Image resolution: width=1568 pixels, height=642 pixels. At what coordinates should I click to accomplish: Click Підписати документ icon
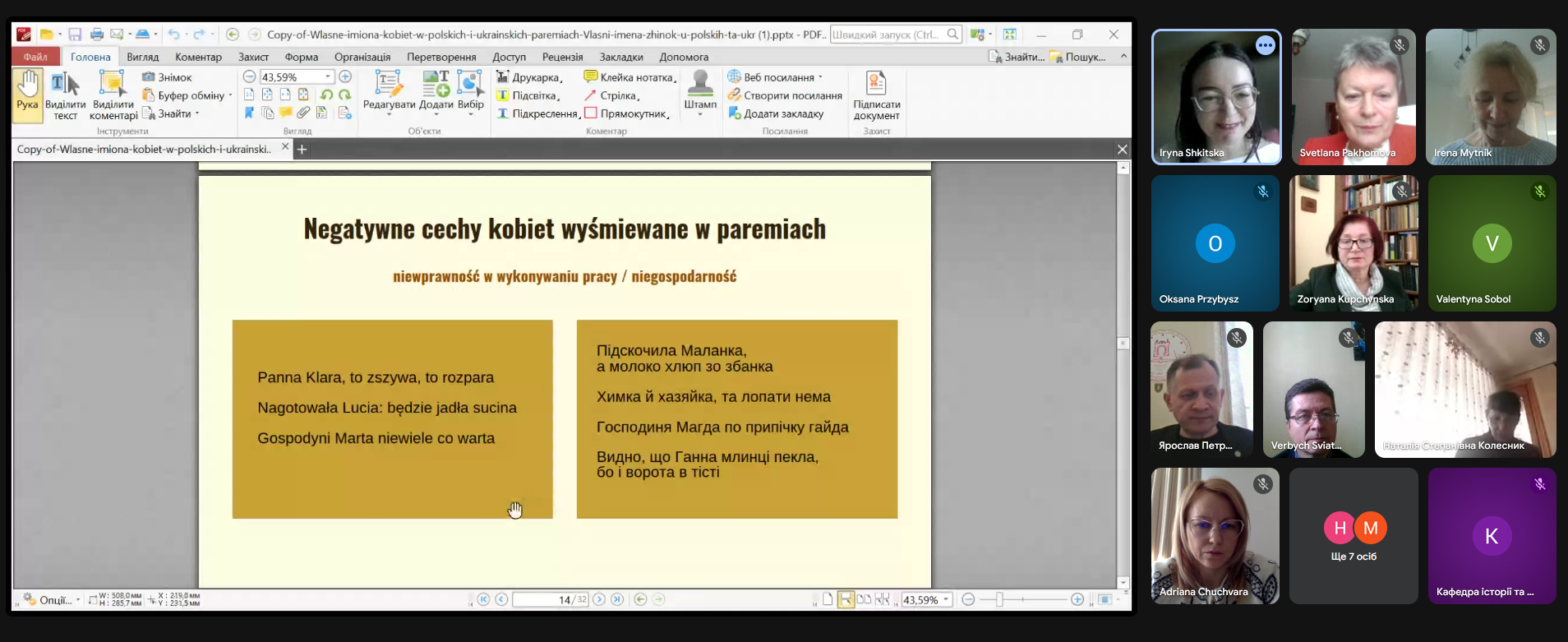[x=876, y=95]
